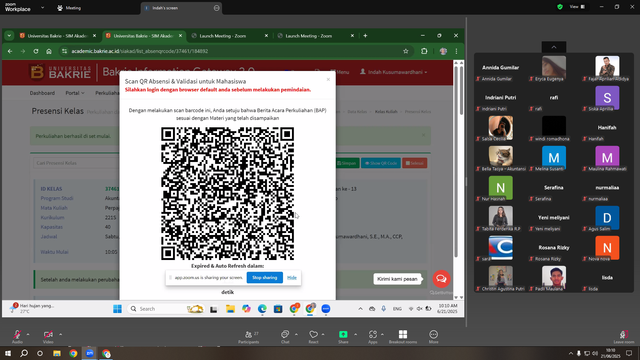Viewport: 640px width, 360px height.
Task: Switch to first Universitas Bakrie browser tab
Action: [58, 36]
